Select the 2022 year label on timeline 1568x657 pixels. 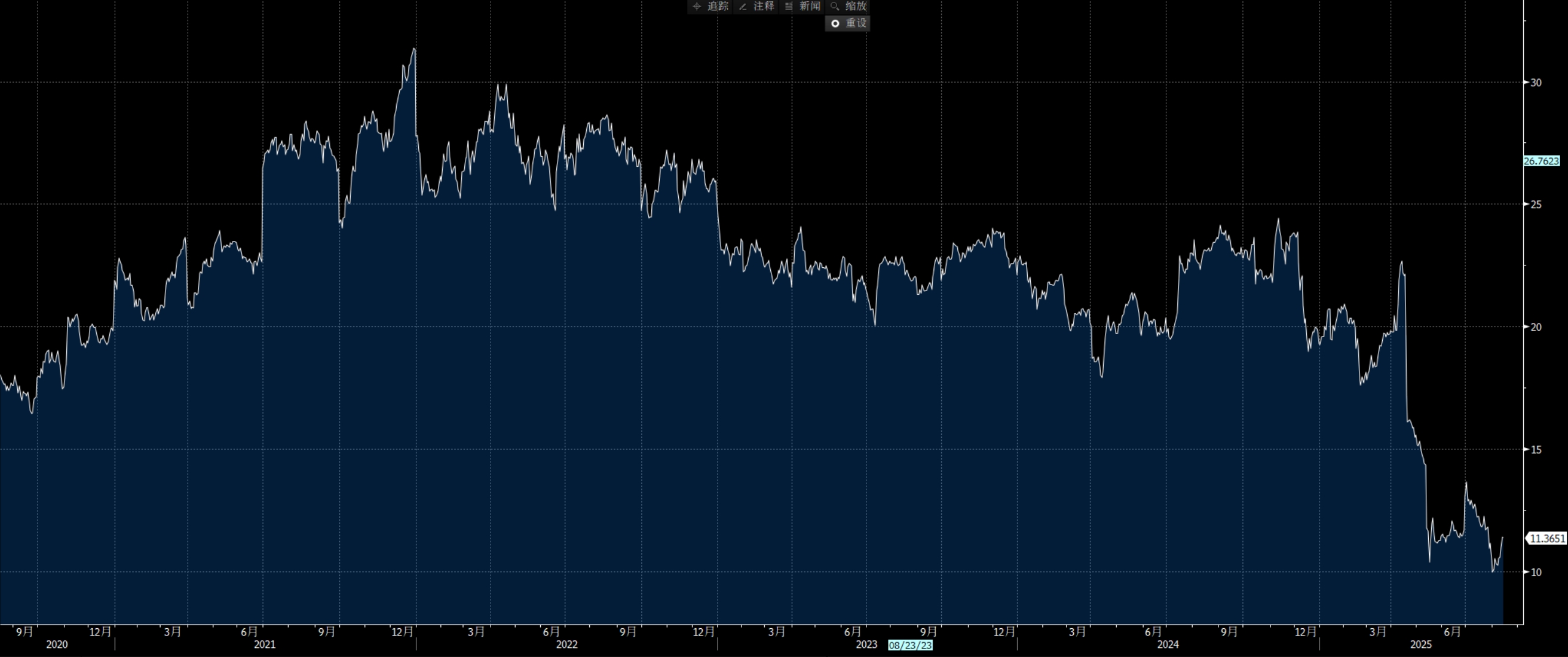pos(567,645)
